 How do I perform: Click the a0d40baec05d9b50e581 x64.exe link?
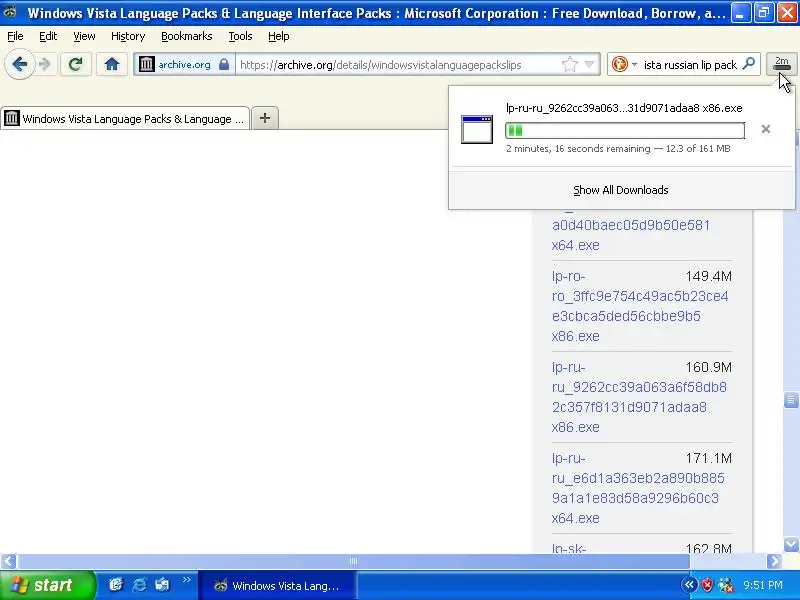tap(631, 235)
